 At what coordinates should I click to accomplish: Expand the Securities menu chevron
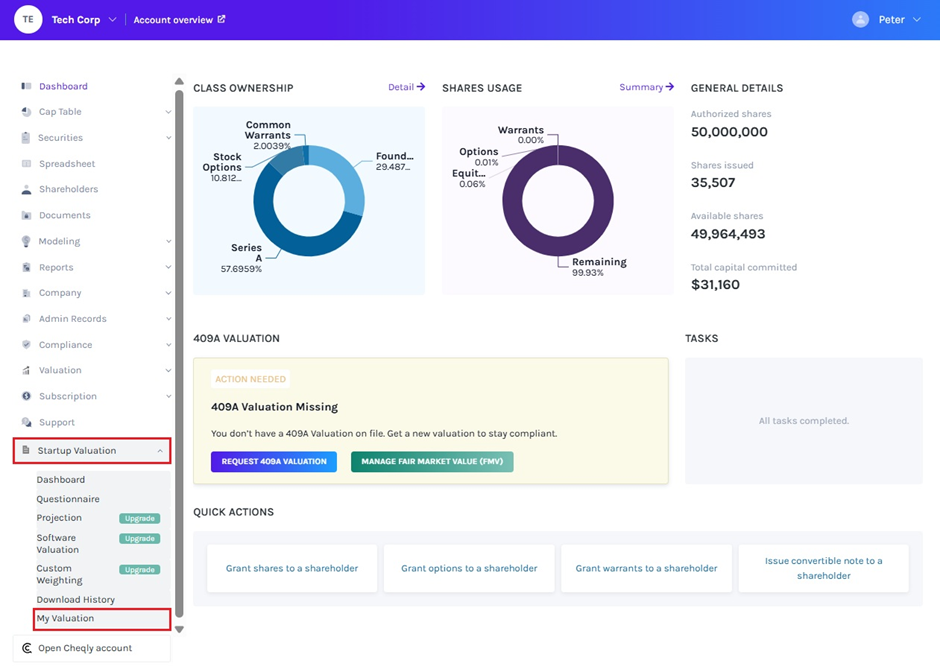click(168, 138)
